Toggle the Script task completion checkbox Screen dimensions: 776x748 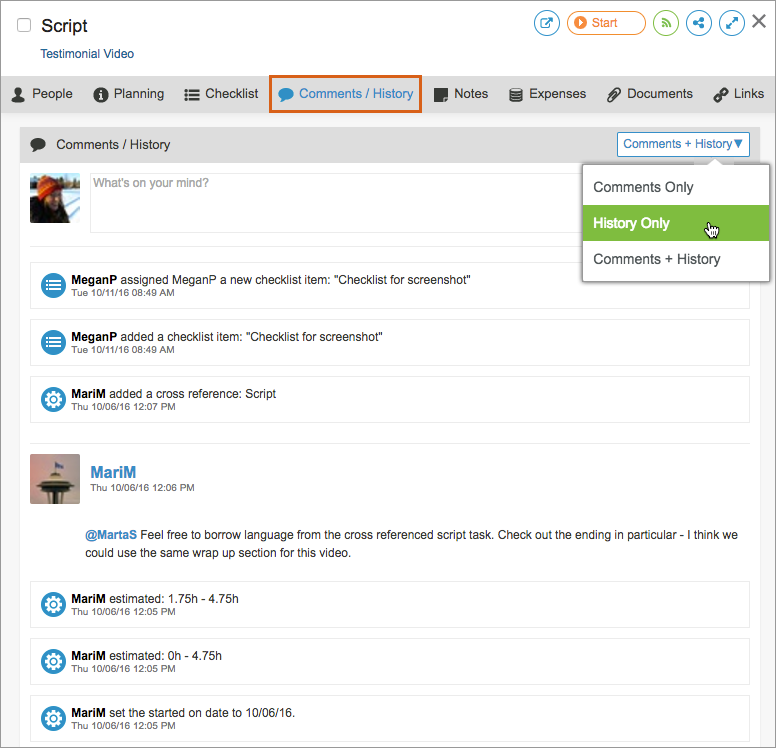24,26
